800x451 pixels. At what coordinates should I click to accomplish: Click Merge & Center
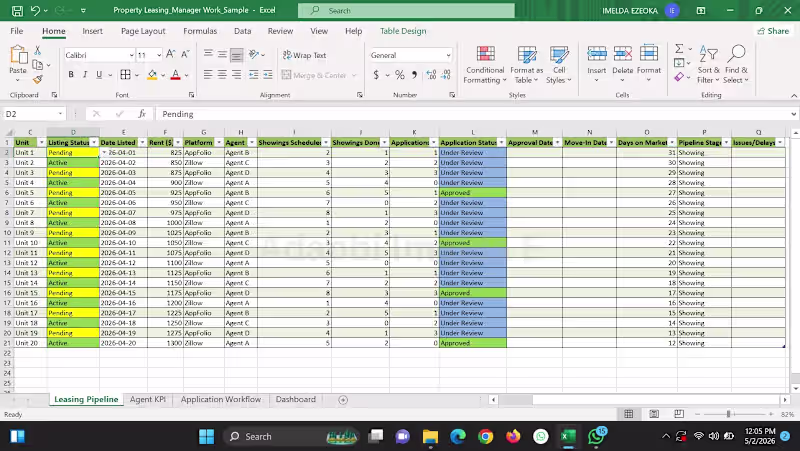(x=314, y=75)
